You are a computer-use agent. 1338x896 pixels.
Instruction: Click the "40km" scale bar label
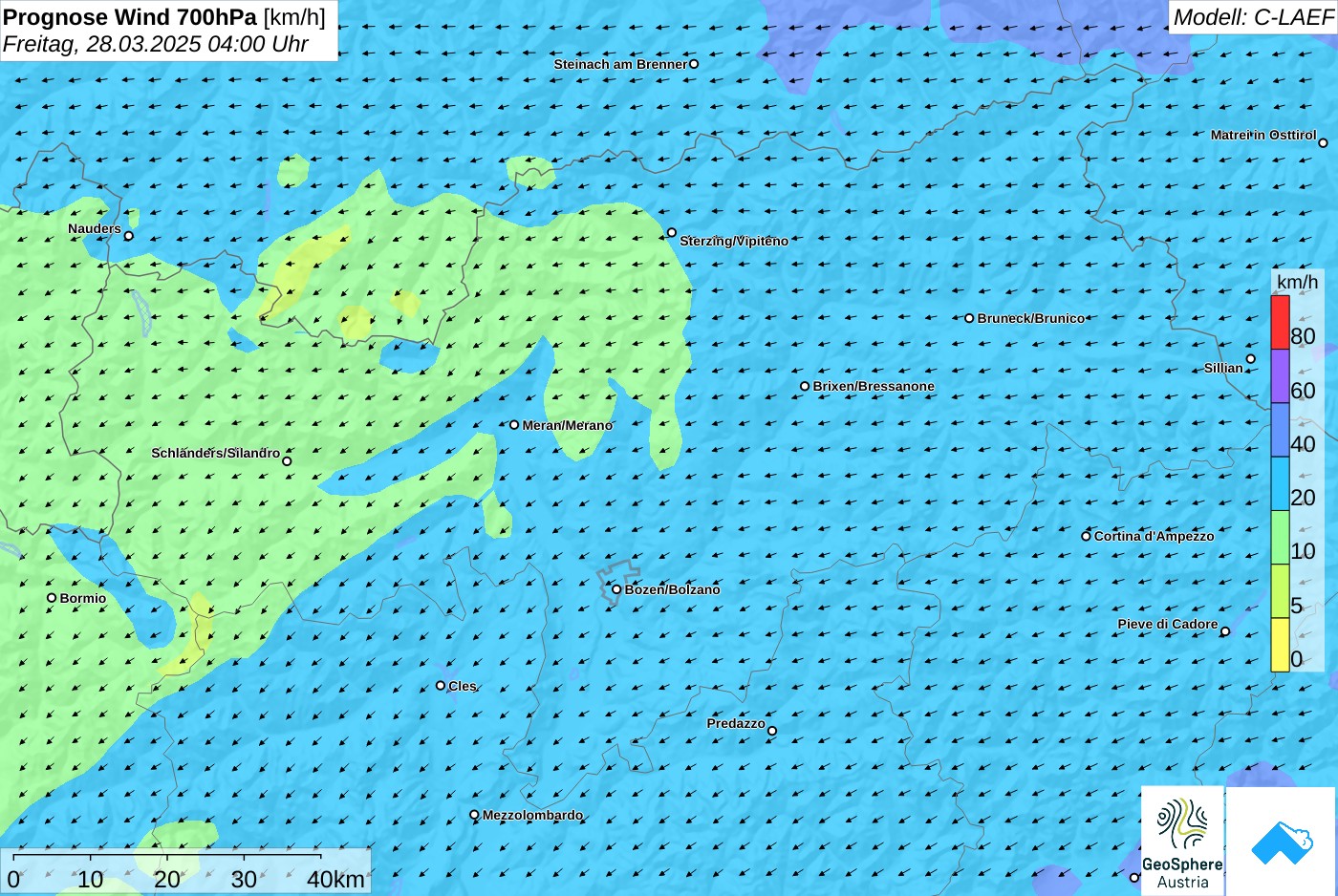pyautogui.click(x=335, y=880)
